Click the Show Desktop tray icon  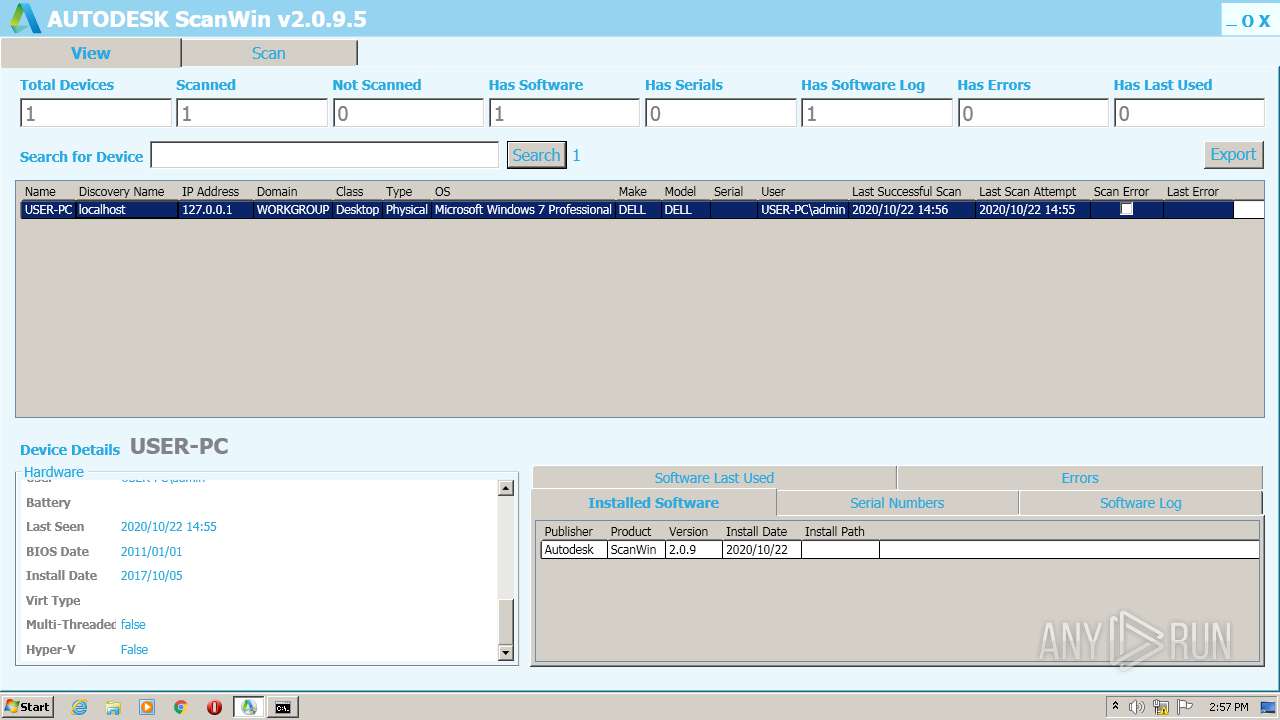(x=1269, y=707)
